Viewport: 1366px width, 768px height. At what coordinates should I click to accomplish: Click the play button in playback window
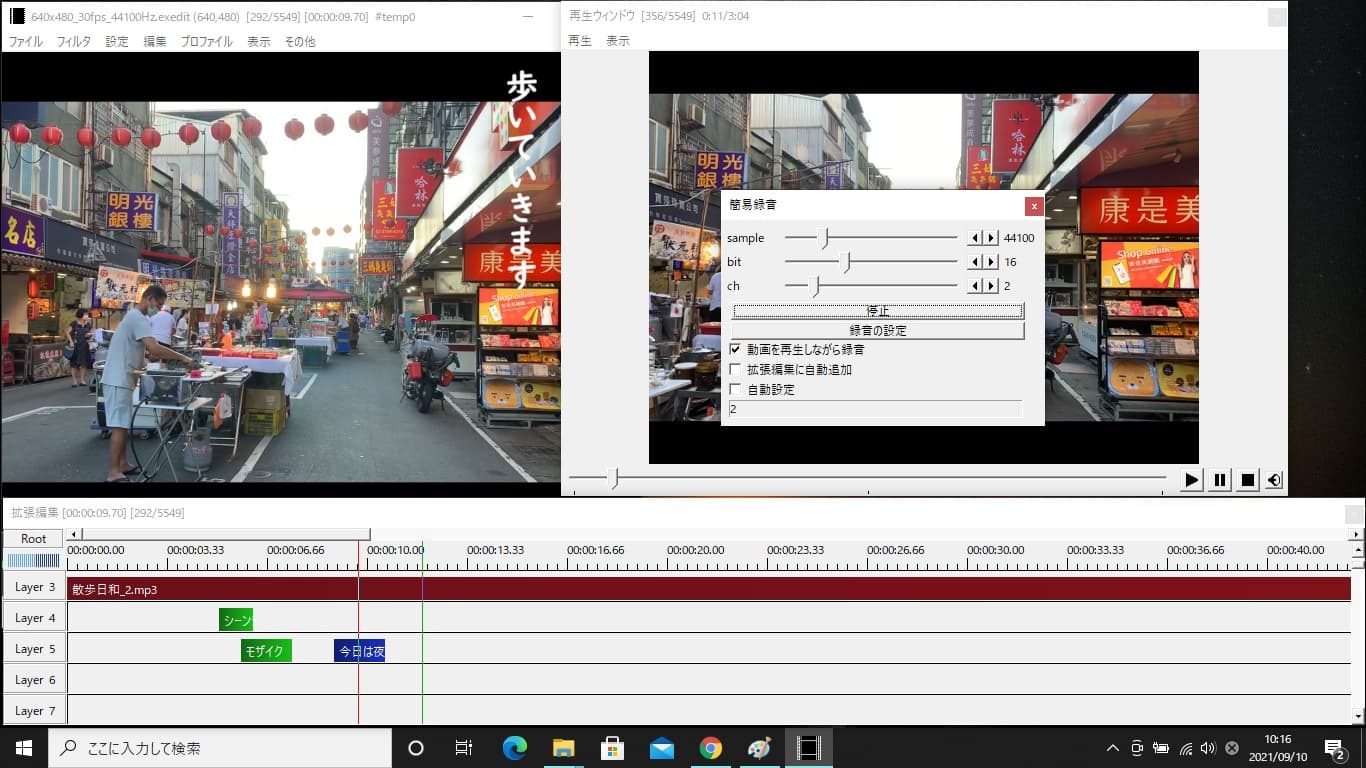[x=1191, y=480]
